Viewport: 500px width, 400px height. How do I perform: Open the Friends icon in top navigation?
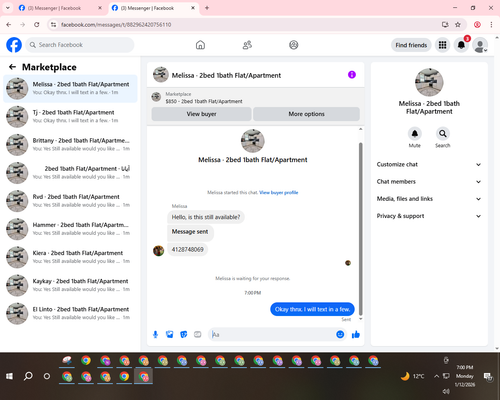coord(247,45)
